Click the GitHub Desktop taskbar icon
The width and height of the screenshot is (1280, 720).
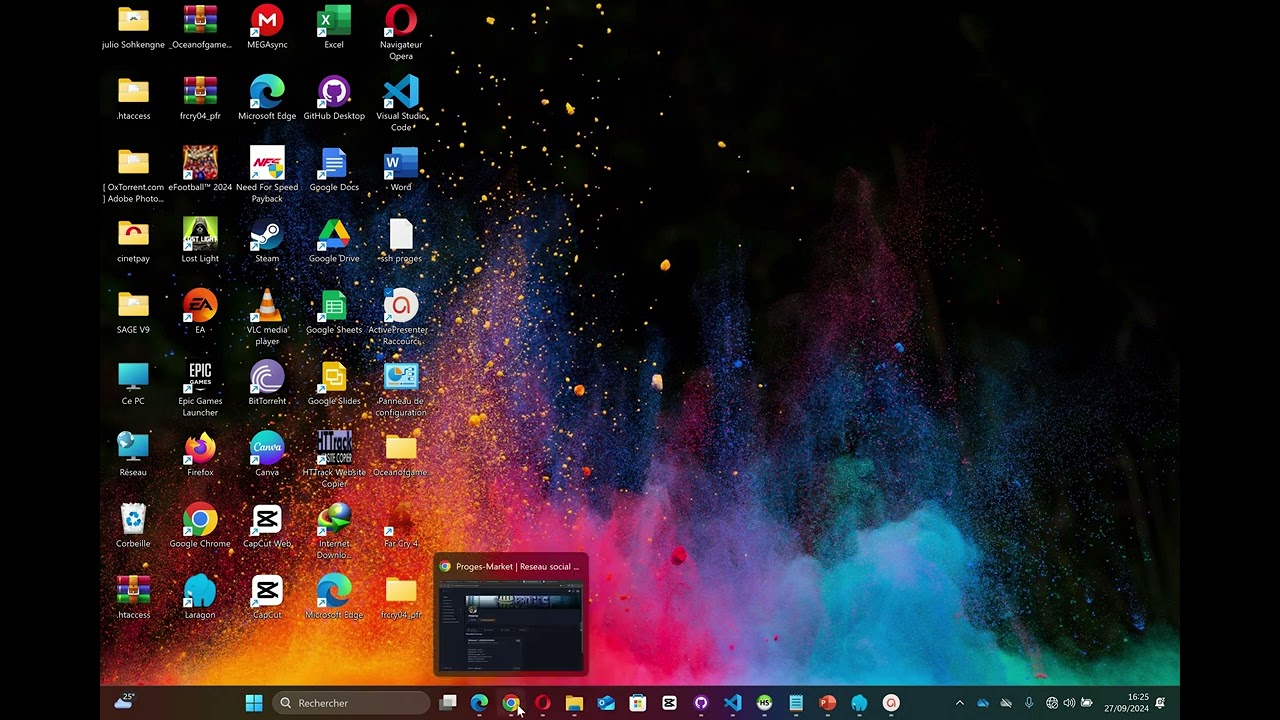(701, 703)
